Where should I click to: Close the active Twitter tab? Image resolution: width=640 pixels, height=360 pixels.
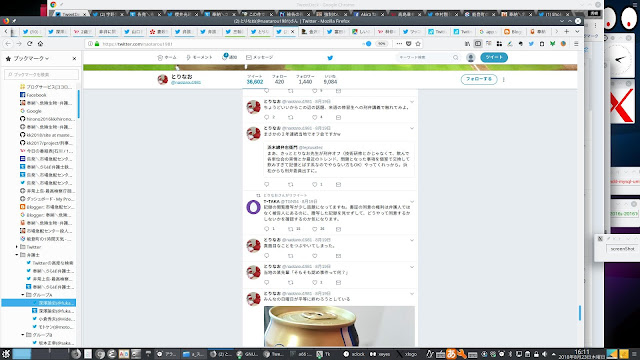(x=292, y=31)
